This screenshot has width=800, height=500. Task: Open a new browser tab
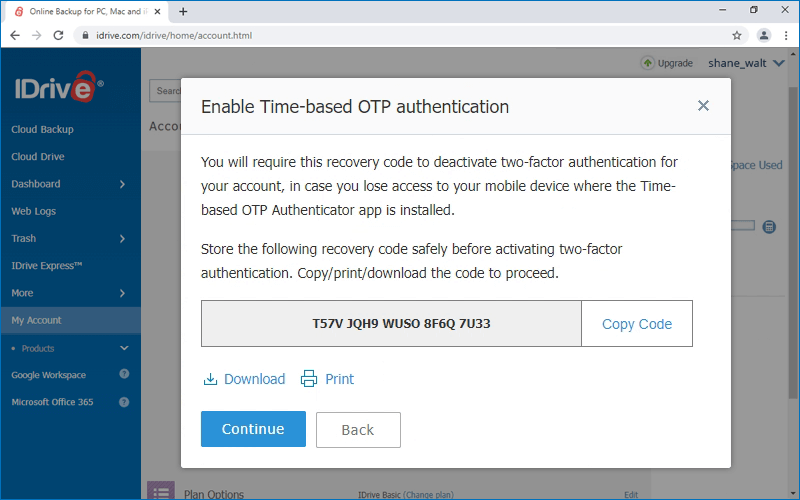[183, 11]
